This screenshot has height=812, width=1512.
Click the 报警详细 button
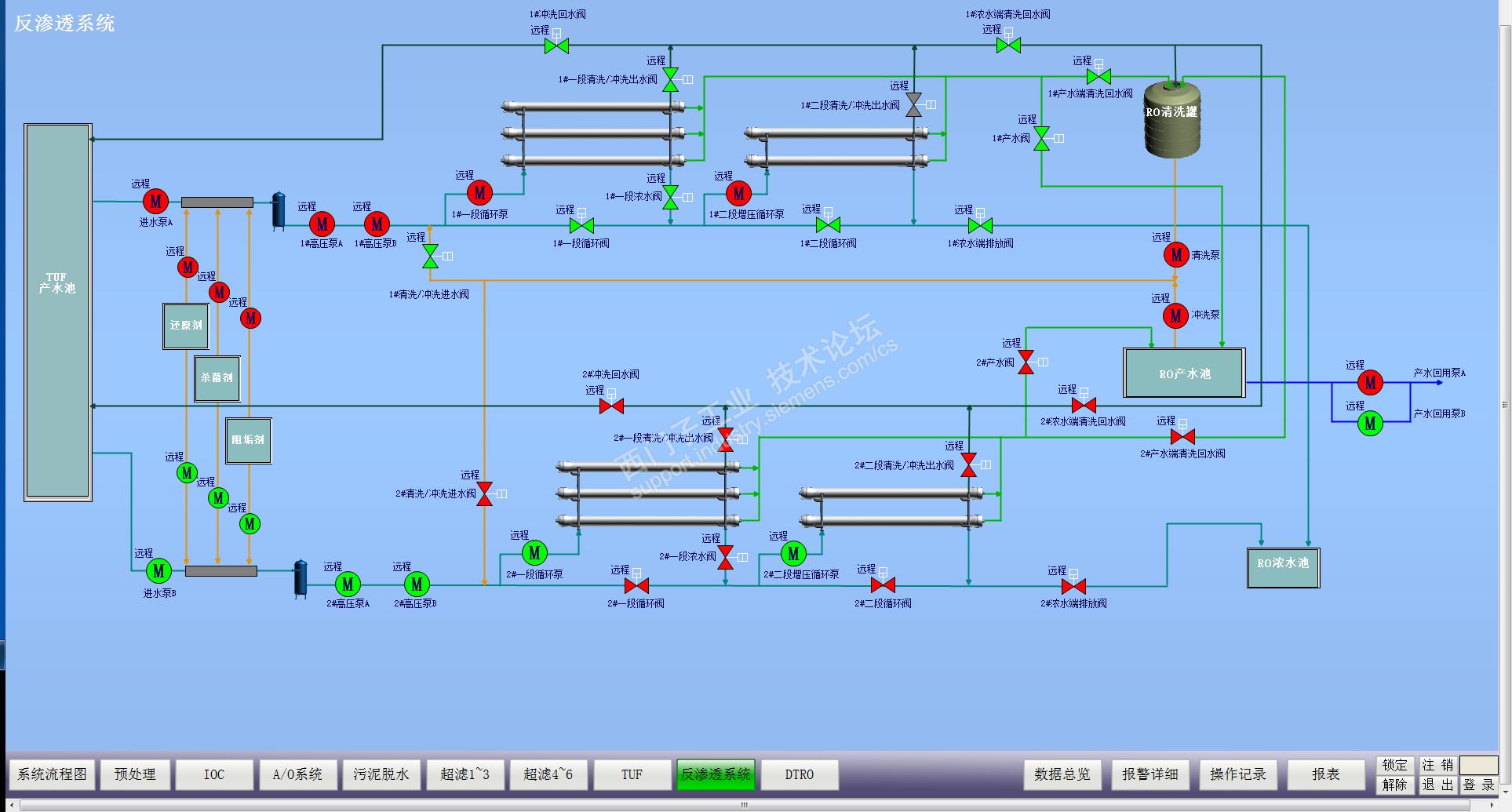click(x=1149, y=774)
